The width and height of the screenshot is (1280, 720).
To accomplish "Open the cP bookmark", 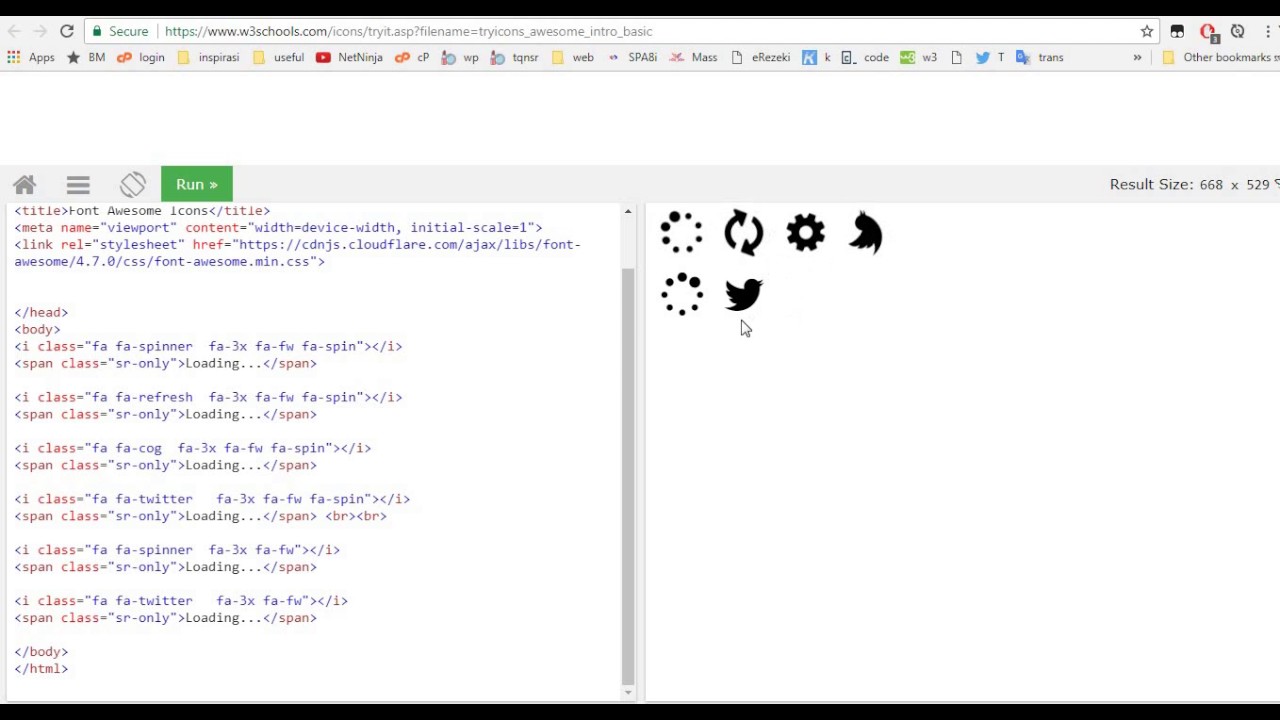I will (412, 58).
